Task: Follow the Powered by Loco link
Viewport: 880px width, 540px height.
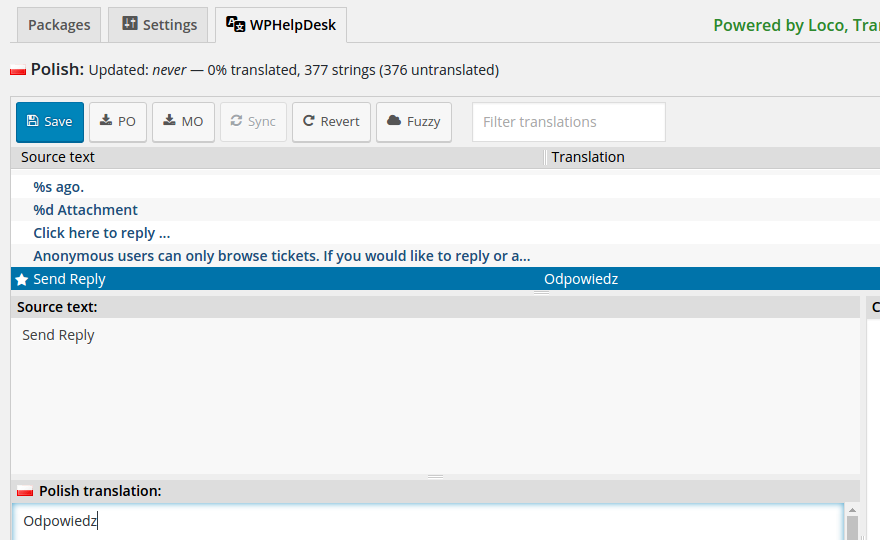Action: (x=796, y=25)
